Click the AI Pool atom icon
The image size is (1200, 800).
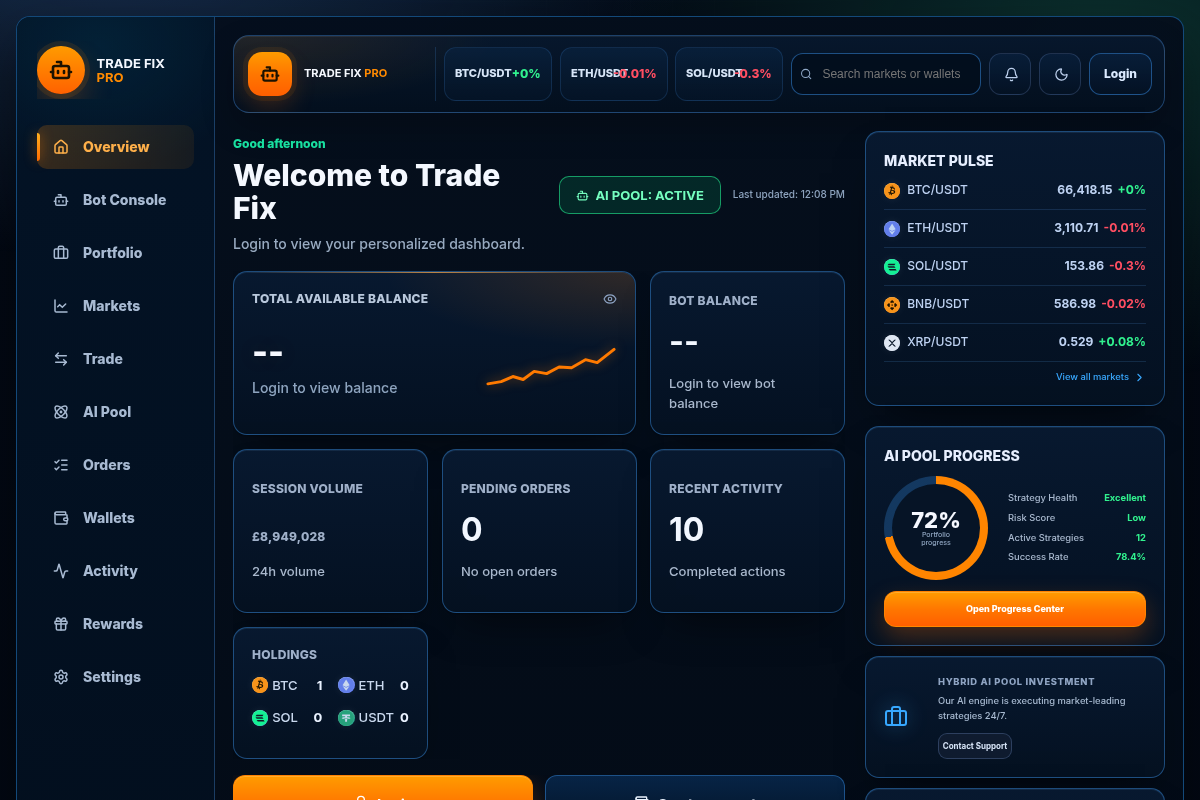(x=61, y=412)
